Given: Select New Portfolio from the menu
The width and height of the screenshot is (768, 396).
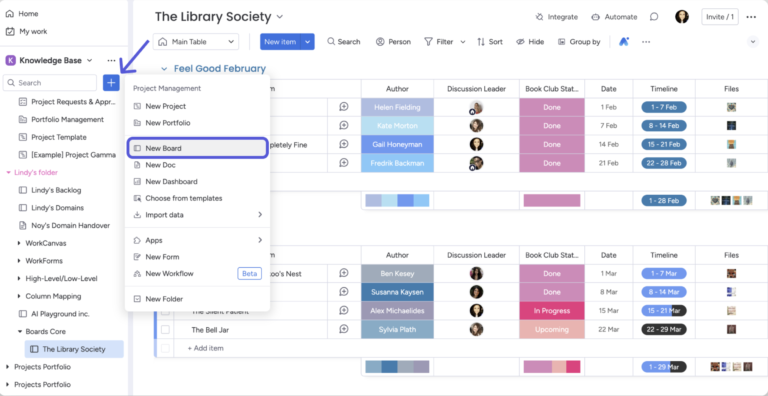Looking at the screenshot, I should tap(197, 123).
